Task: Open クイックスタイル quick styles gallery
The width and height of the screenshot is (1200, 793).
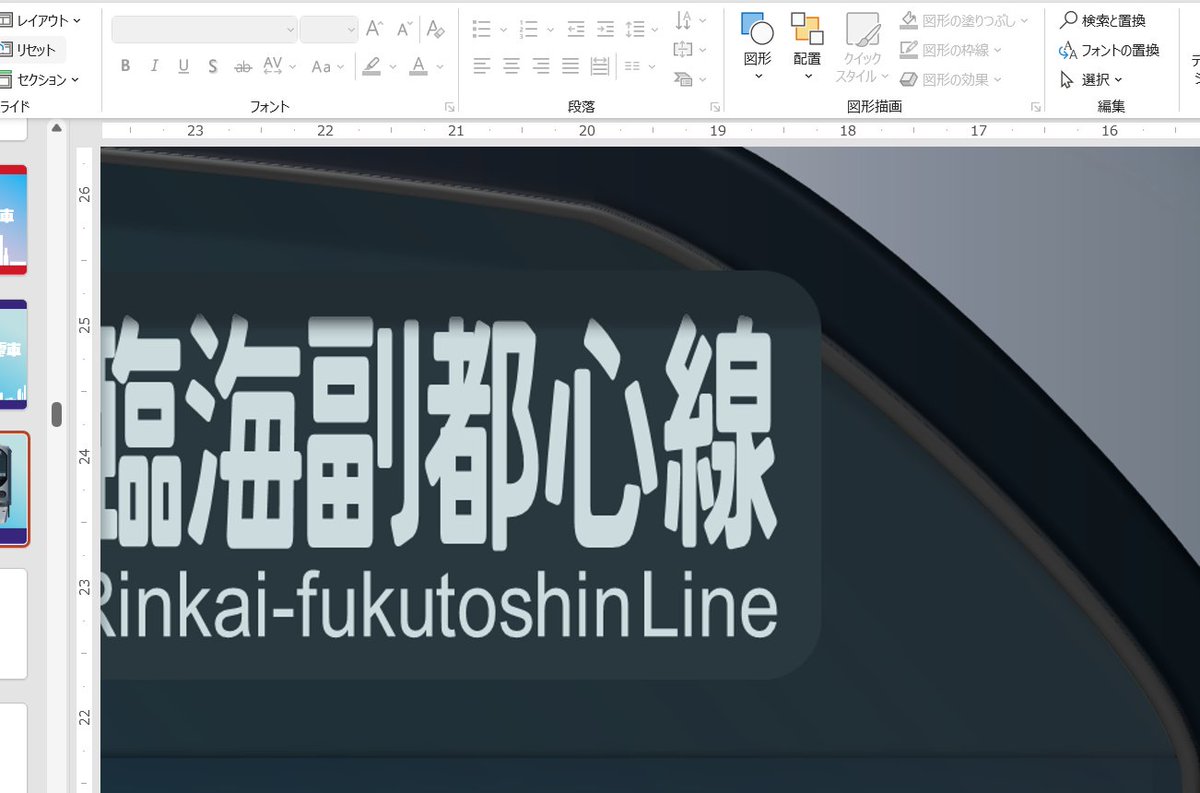Action: pos(862,48)
